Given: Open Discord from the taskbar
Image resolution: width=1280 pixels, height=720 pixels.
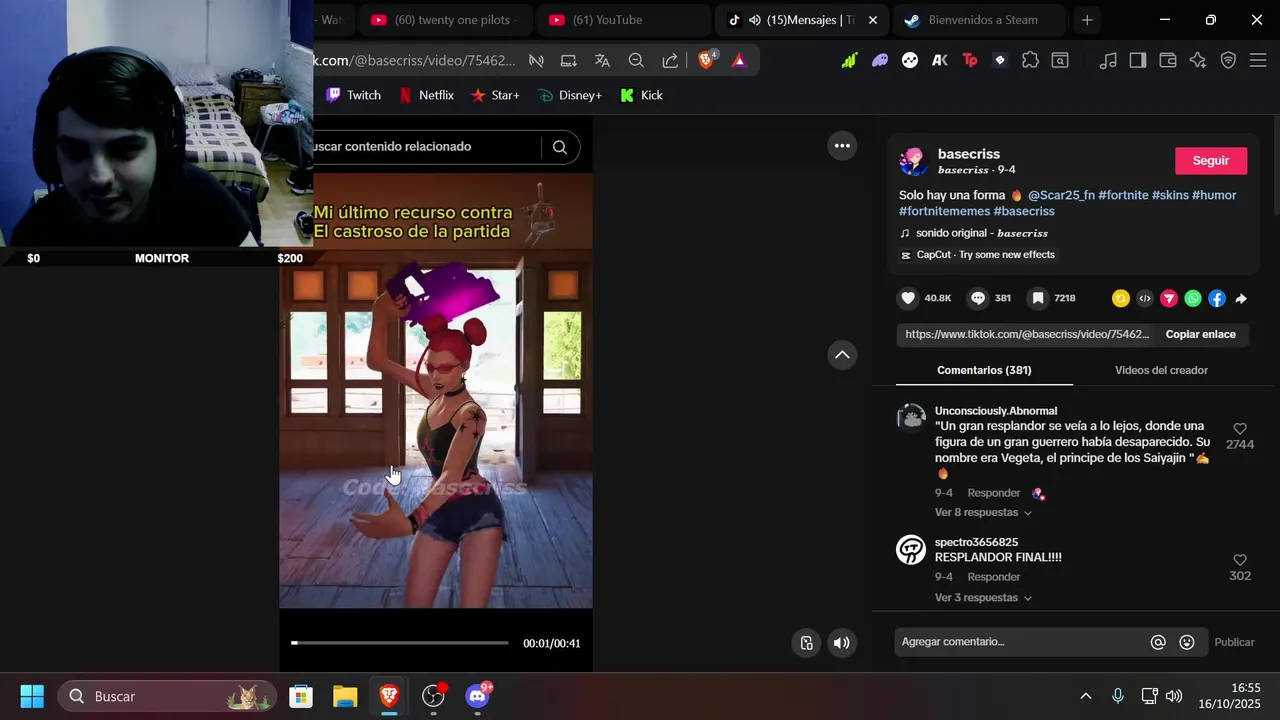Looking at the screenshot, I should click(x=478, y=696).
